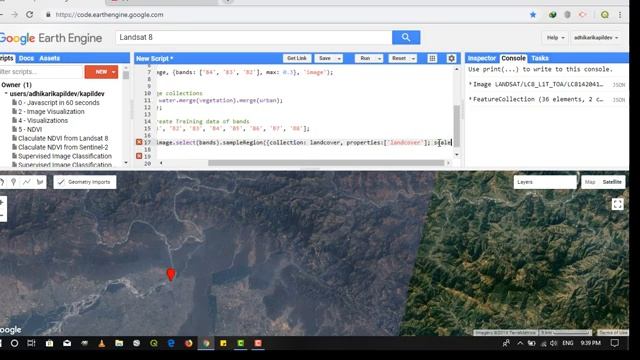Click the error marker on line 17
This screenshot has height=360, width=640.
[139, 142]
